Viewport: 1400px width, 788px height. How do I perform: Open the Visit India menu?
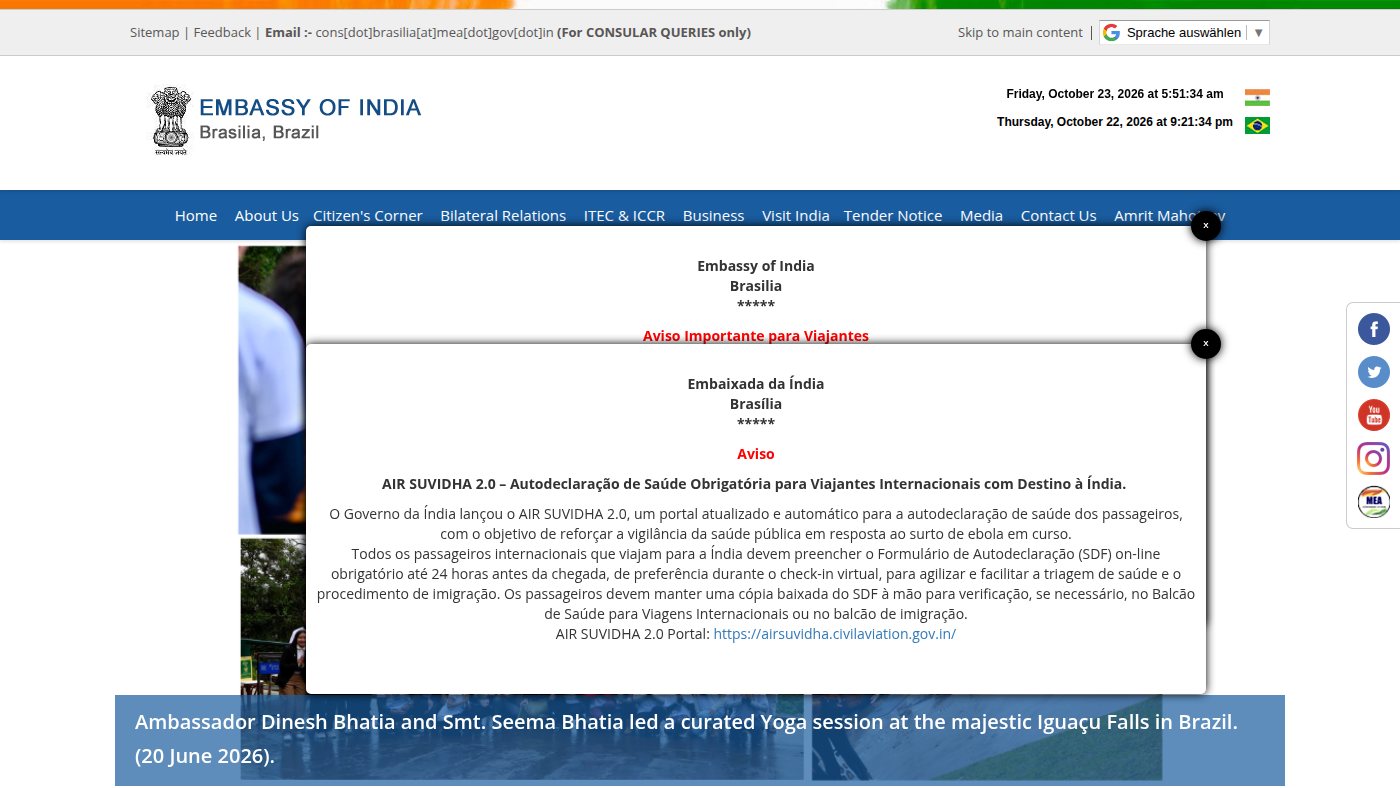(x=796, y=215)
